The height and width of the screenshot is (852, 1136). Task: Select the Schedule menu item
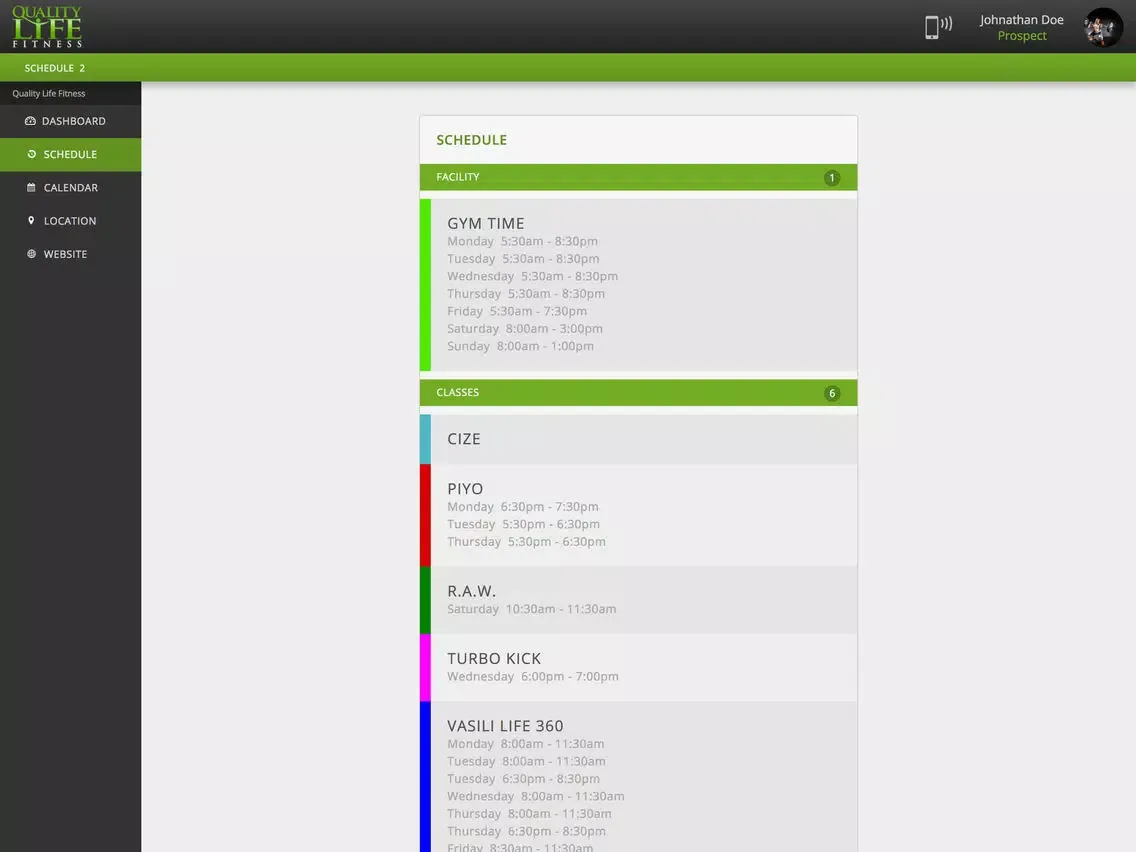coord(70,154)
